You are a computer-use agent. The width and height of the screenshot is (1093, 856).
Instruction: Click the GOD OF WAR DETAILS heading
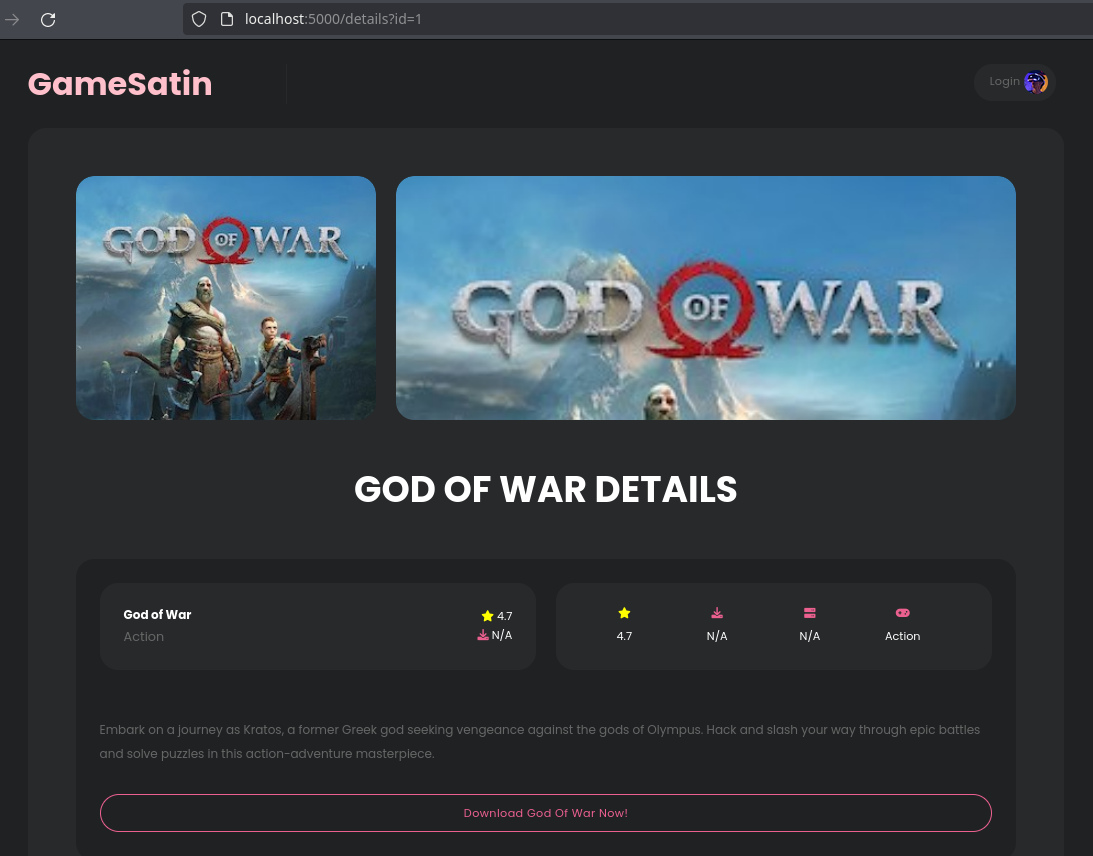click(546, 489)
